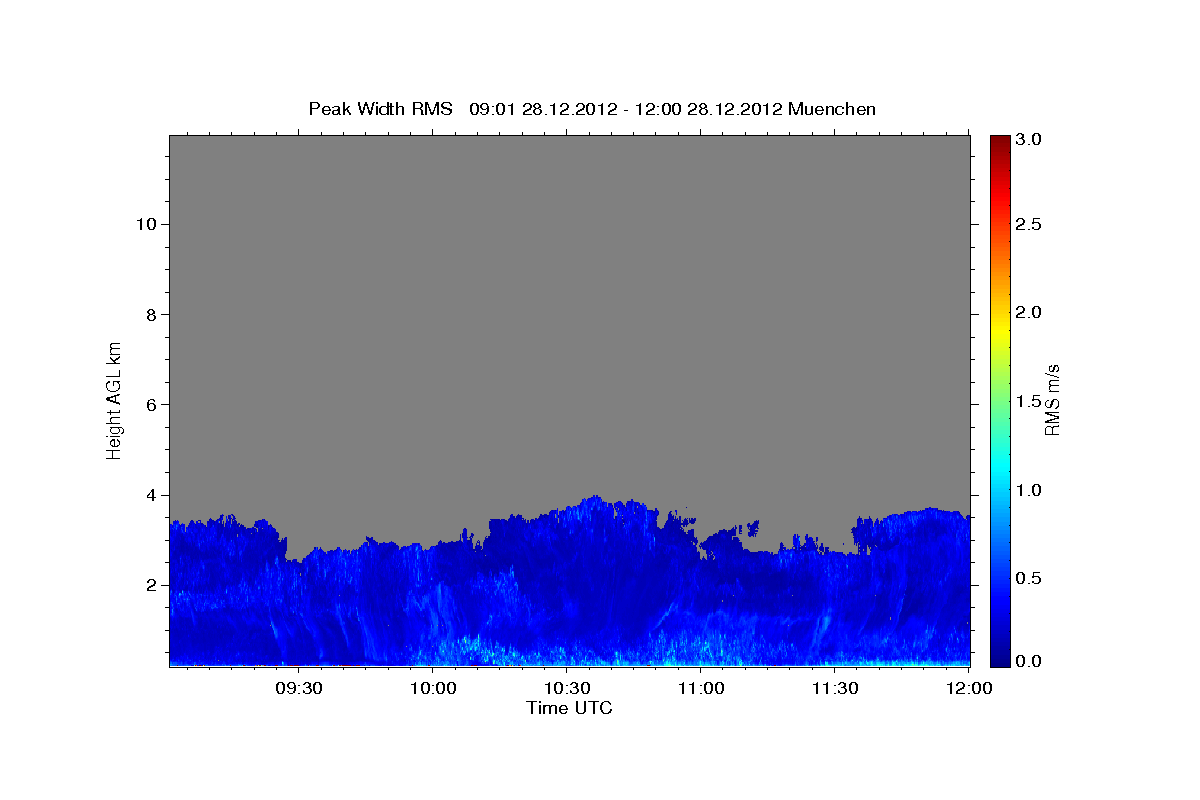Click the colorbar value 1.0
This screenshot has width=1200, height=800.
(1030, 490)
